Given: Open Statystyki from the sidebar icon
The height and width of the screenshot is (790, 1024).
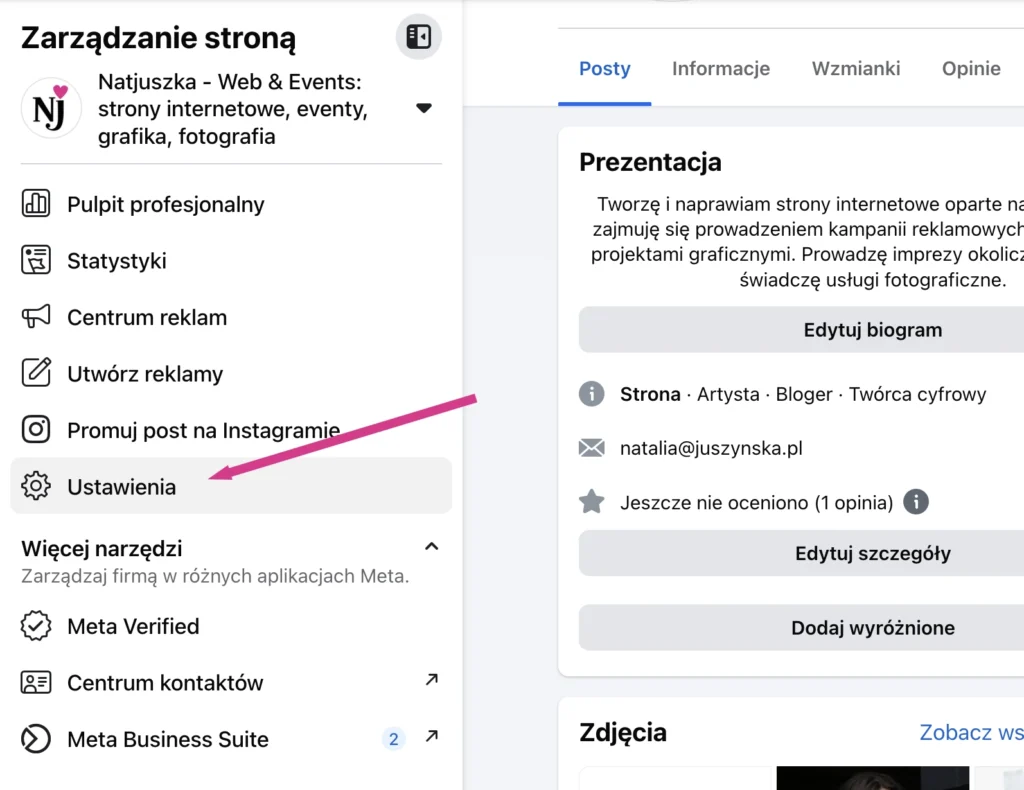Looking at the screenshot, I should 36,261.
